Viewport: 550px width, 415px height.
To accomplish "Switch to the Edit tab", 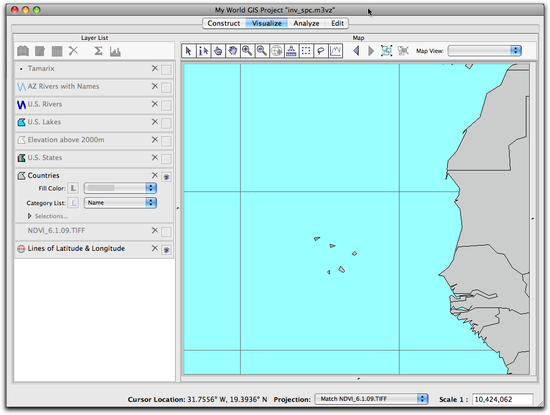I will [x=337, y=23].
